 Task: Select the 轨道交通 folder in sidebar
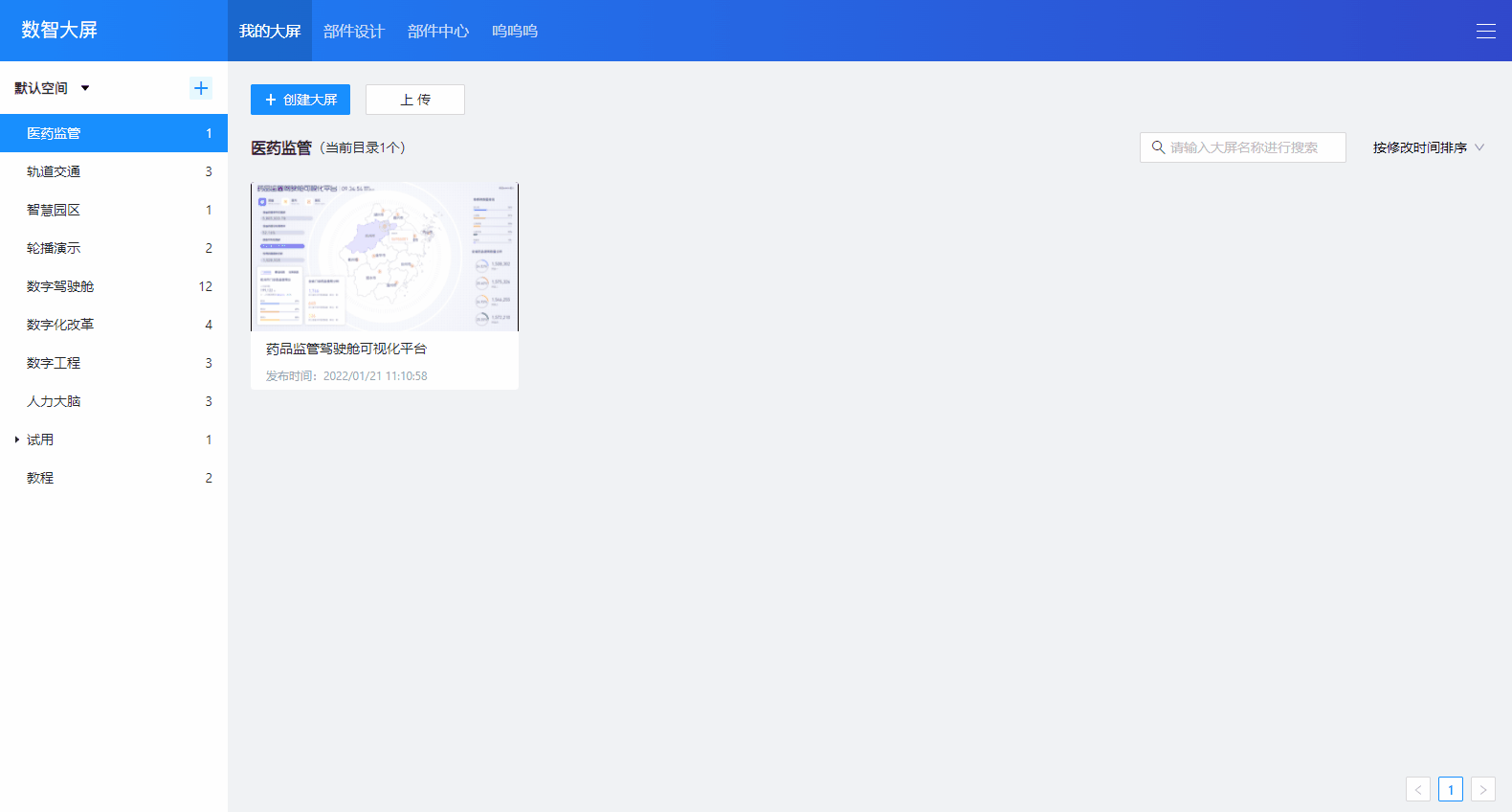[x=54, y=171]
